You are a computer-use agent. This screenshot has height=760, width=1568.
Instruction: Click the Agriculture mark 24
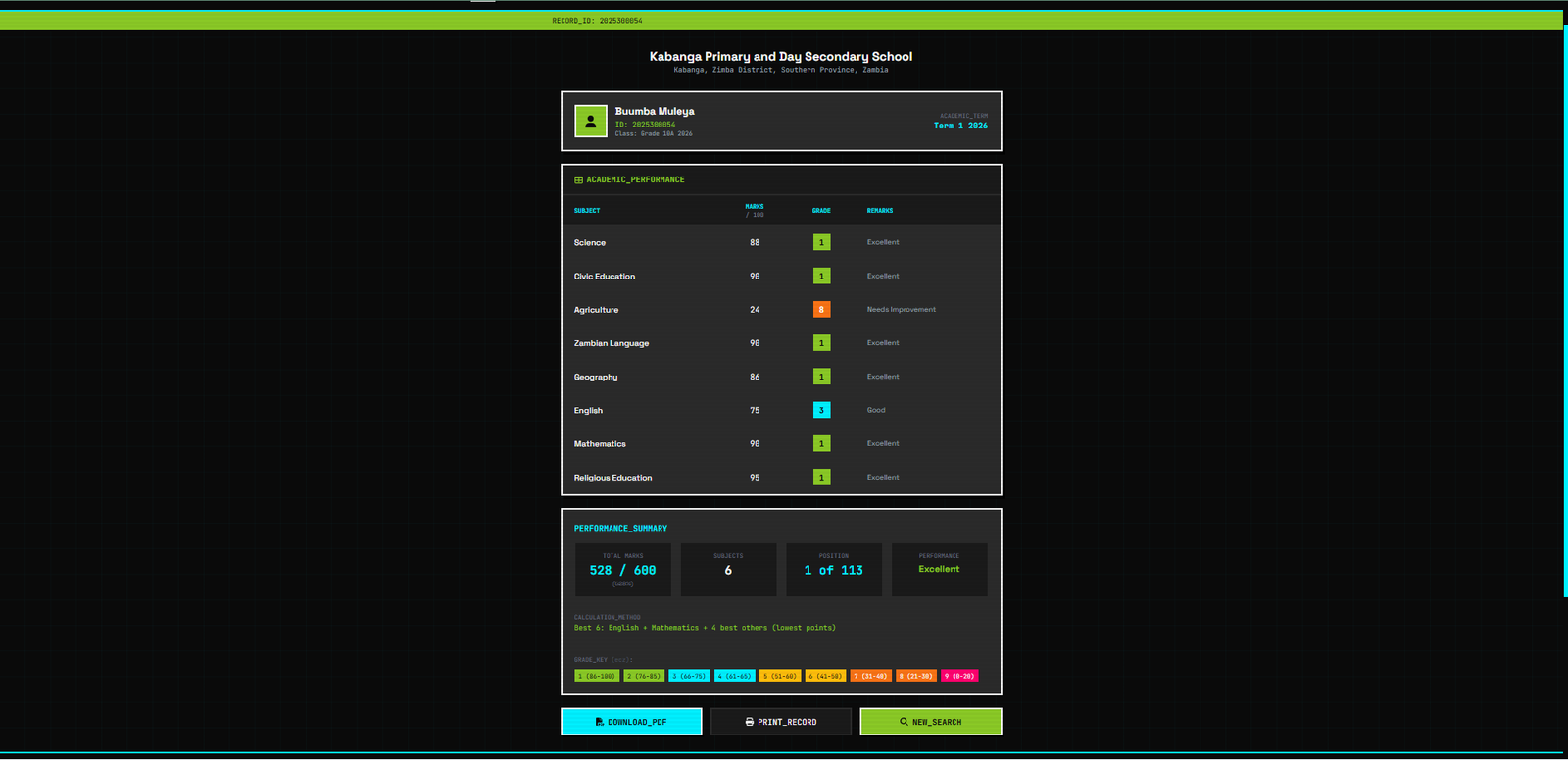coord(755,309)
